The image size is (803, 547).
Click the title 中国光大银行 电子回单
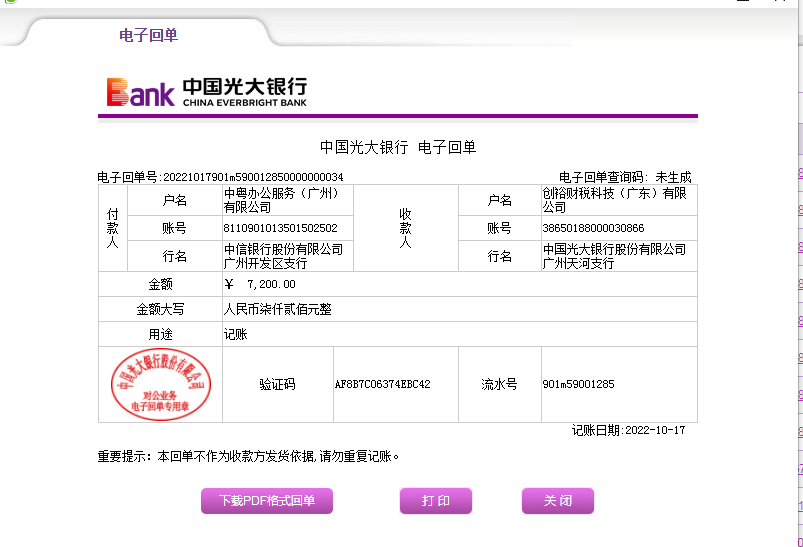click(x=398, y=148)
